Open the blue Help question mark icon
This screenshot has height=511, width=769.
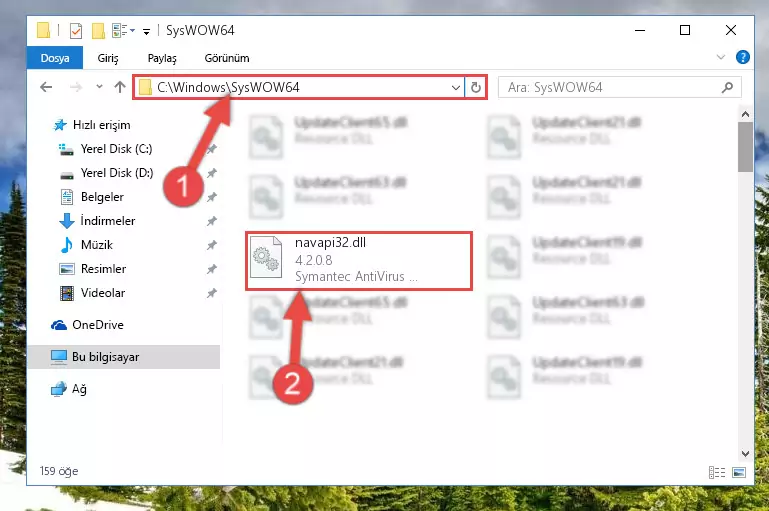743,57
